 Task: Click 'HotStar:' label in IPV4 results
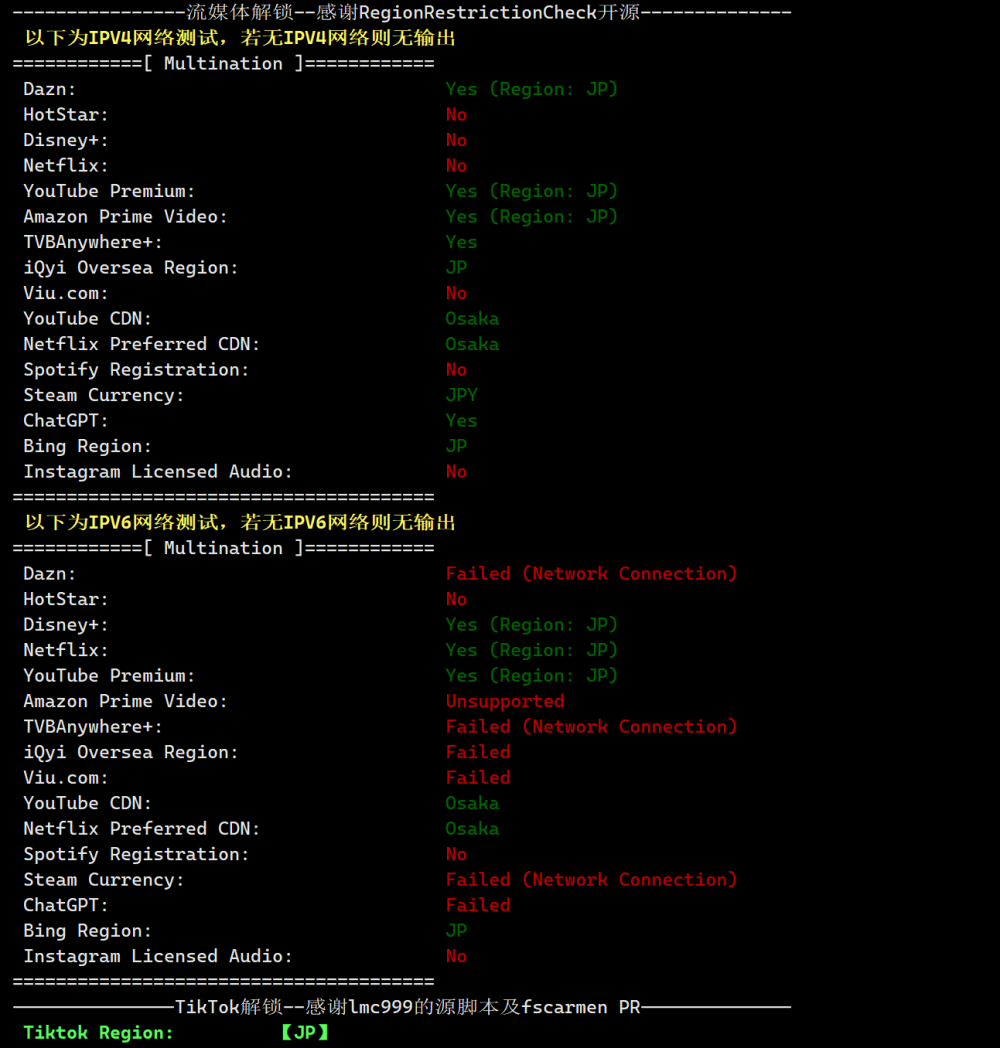[x=66, y=115]
